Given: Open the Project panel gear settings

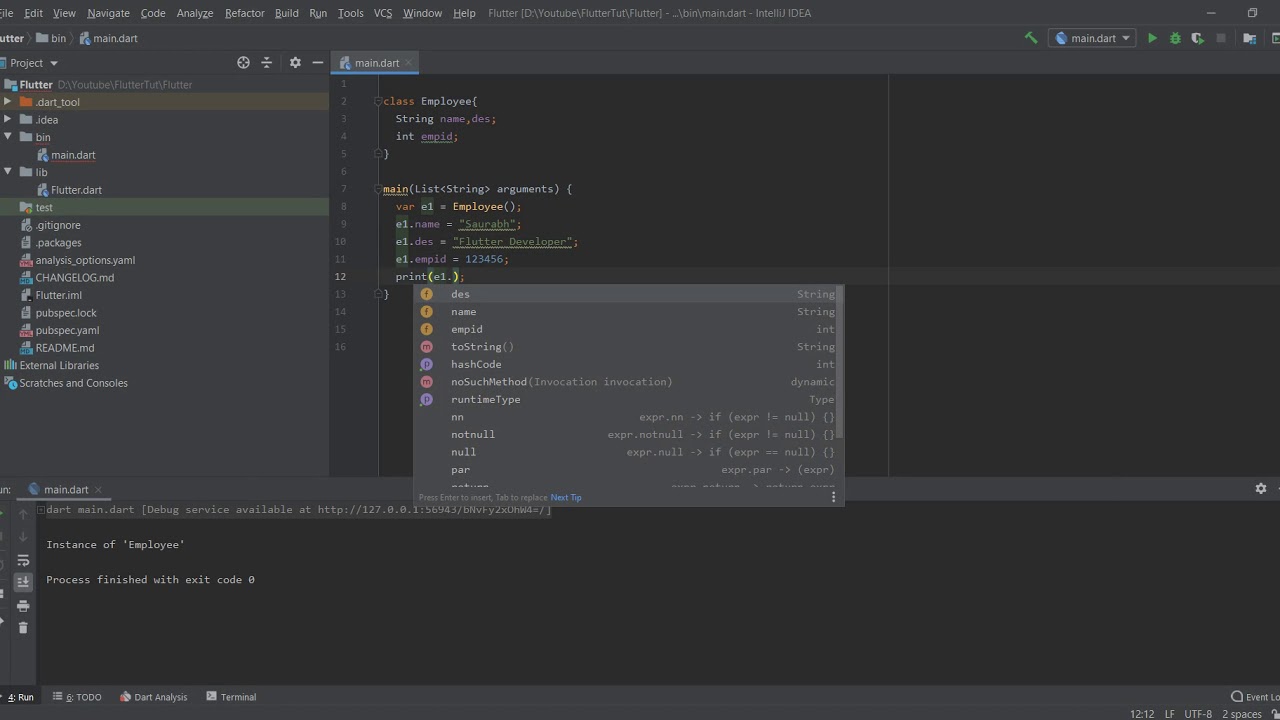Looking at the screenshot, I should click(295, 62).
